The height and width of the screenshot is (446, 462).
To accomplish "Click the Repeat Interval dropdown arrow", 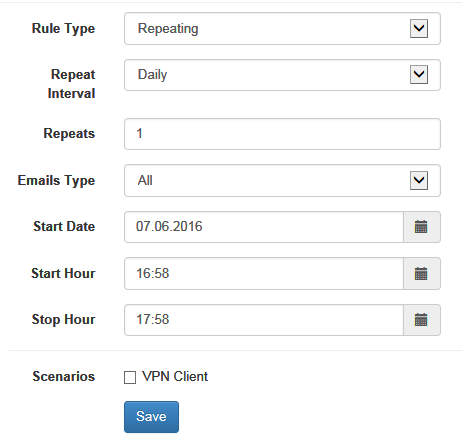I will (419, 75).
